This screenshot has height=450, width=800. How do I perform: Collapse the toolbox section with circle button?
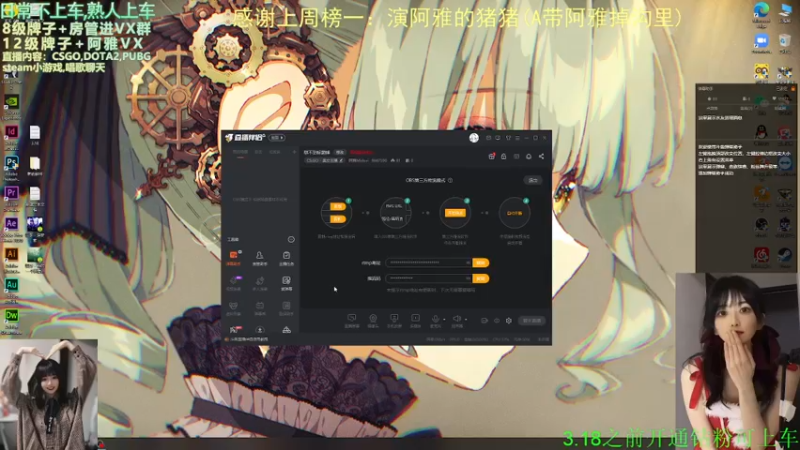pyautogui.click(x=291, y=239)
